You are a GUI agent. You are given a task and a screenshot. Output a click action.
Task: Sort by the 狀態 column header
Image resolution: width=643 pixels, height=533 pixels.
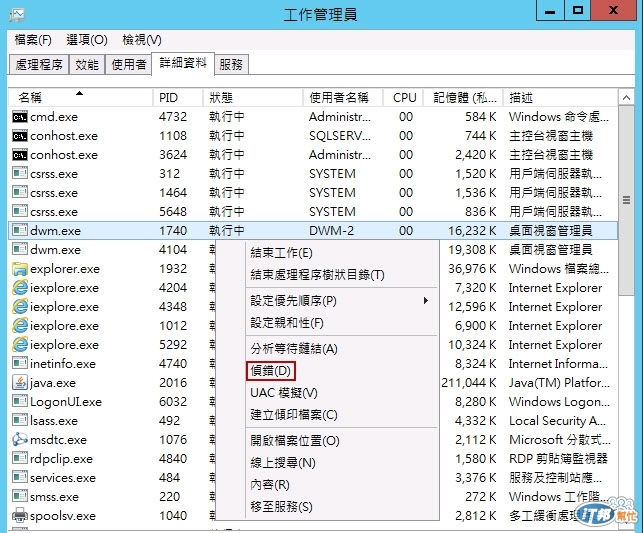(x=253, y=98)
